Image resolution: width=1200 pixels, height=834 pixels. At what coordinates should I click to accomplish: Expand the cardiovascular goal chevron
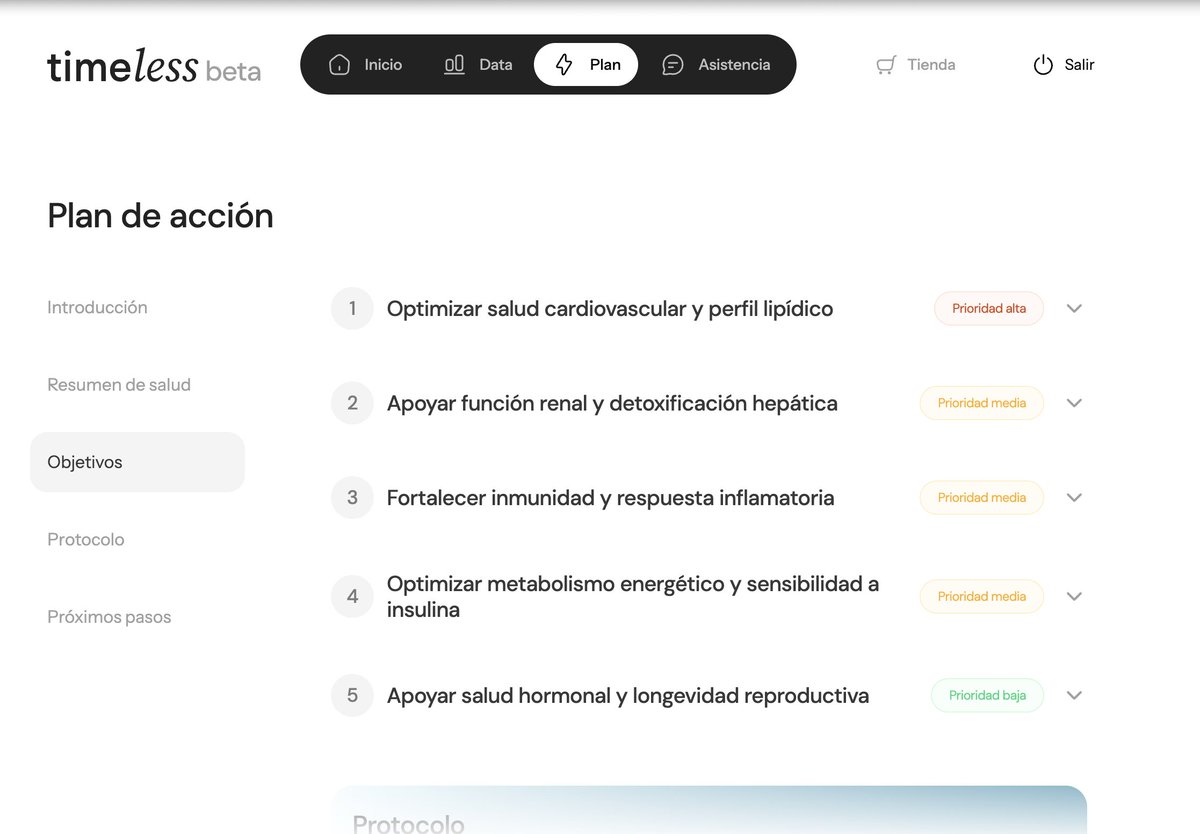[x=1074, y=309]
